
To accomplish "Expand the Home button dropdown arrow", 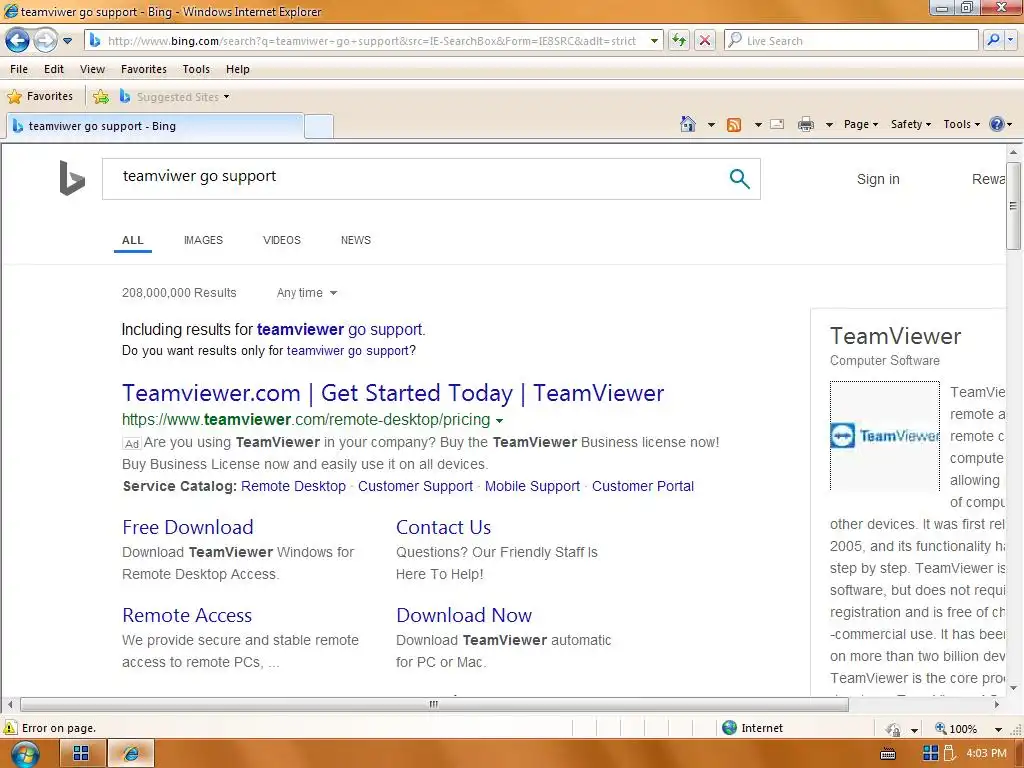I will pyautogui.click(x=711, y=124).
